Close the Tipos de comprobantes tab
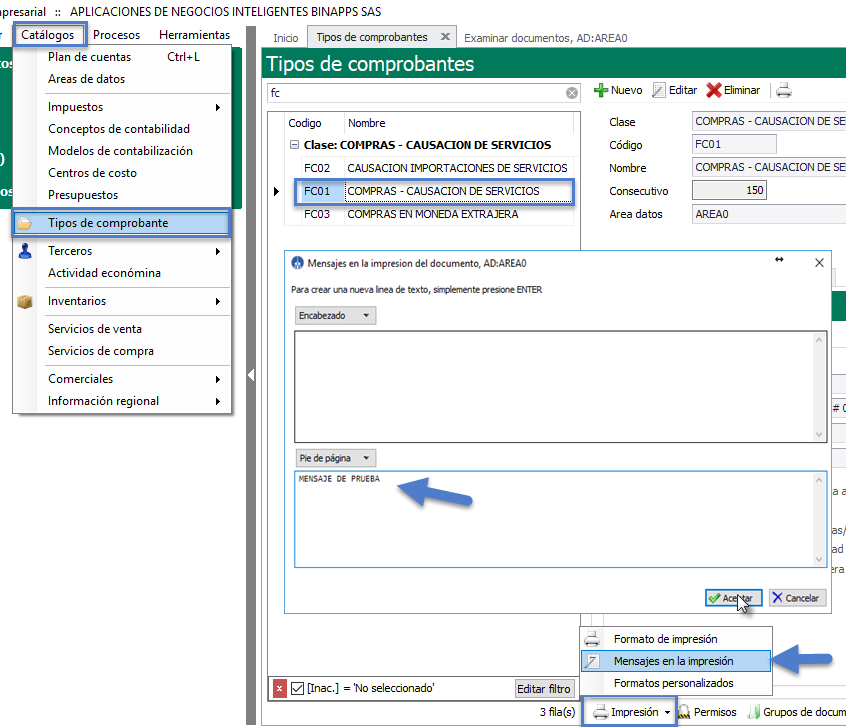The height and width of the screenshot is (727, 846). (445, 37)
